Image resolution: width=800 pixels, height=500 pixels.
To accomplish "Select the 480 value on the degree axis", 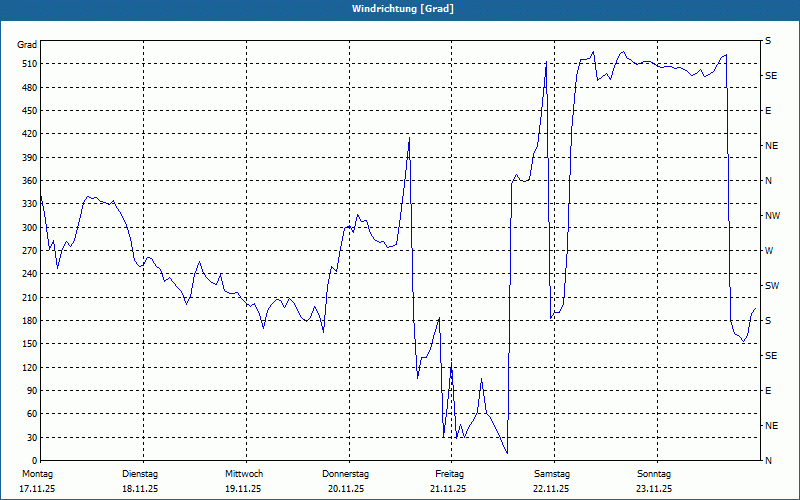I will (x=30, y=88).
